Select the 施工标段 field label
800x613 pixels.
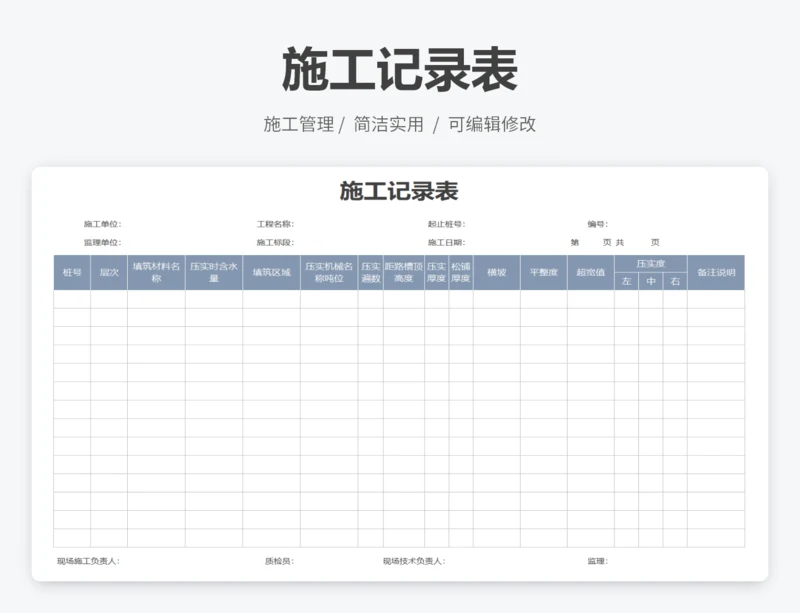275,242
